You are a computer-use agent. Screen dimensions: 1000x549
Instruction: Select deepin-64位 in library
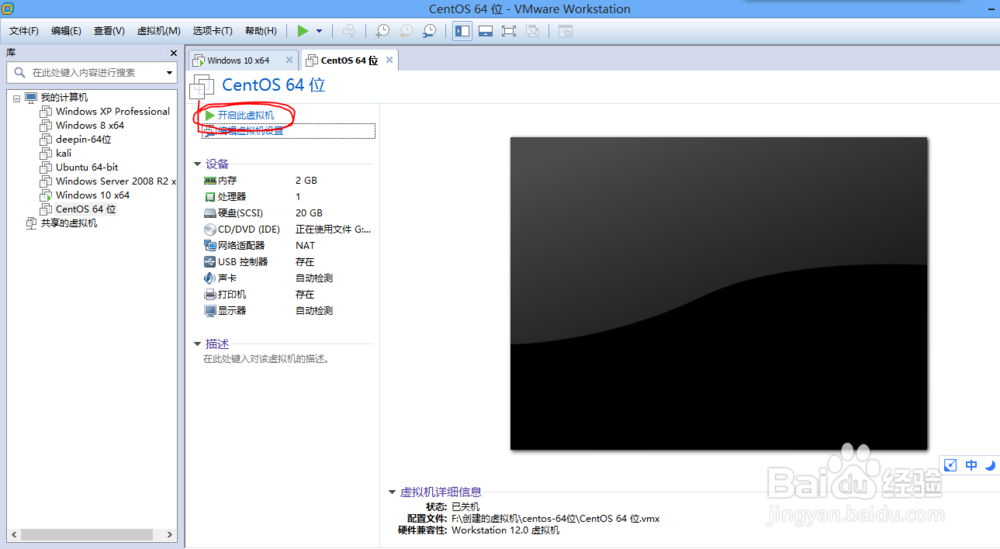click(x=83, y=139)
